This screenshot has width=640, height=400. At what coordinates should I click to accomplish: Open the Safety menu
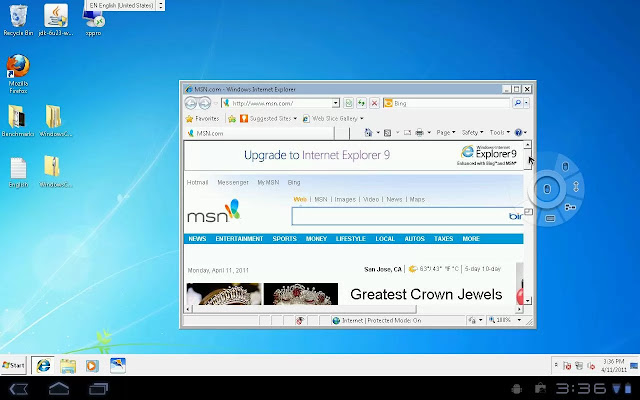tap(472, 133)
